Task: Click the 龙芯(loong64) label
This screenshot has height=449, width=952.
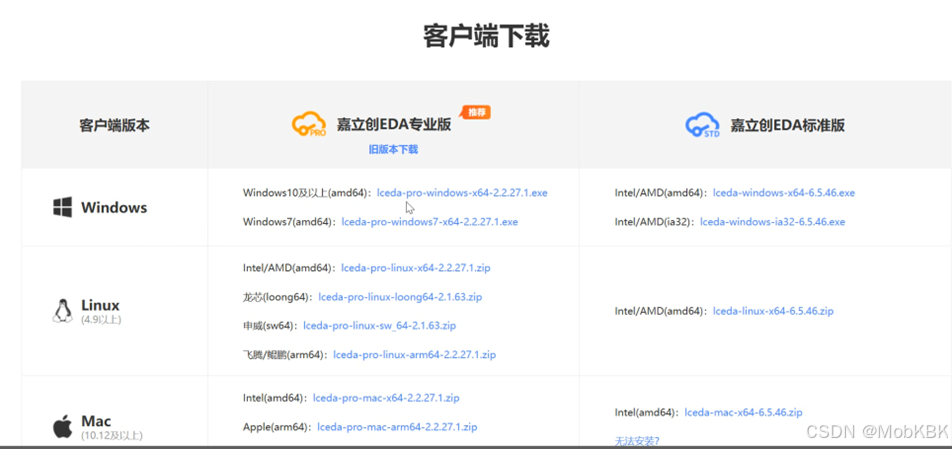Action: (x=276, y=297)
